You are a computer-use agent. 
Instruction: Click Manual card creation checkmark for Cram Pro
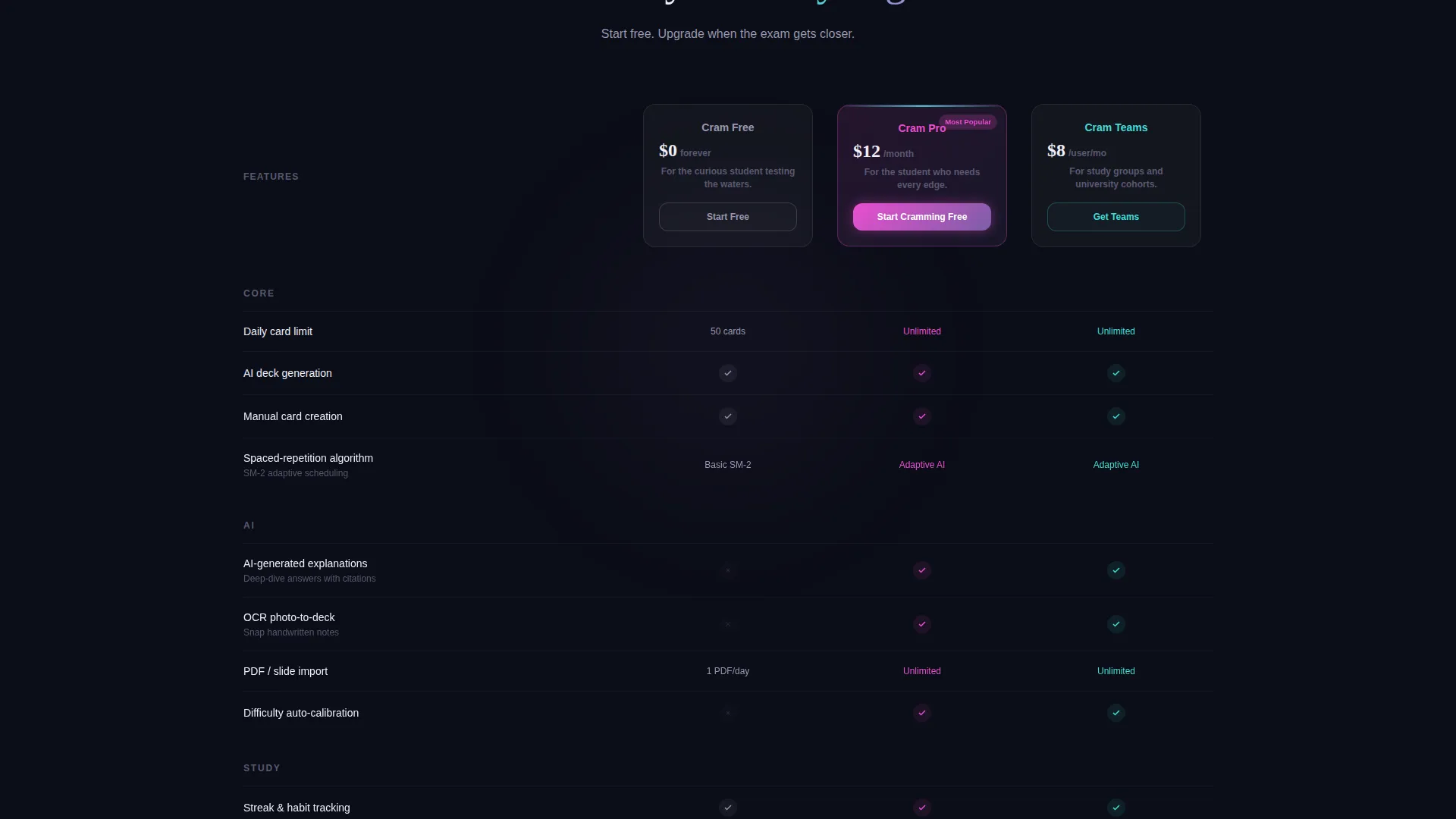pyautogui.click(x=921, y=416)
